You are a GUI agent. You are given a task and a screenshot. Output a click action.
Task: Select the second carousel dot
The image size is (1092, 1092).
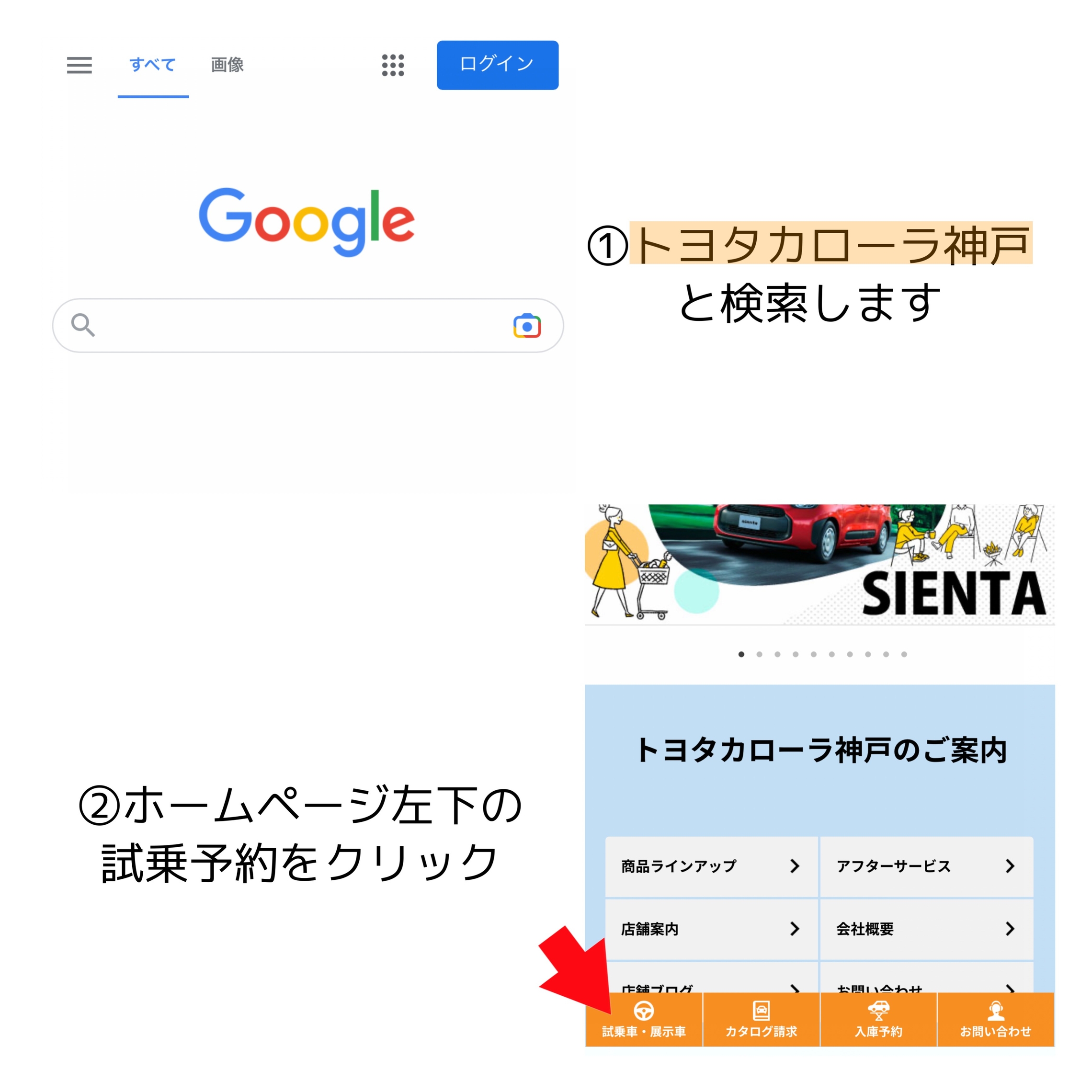[x=760, y=655]
